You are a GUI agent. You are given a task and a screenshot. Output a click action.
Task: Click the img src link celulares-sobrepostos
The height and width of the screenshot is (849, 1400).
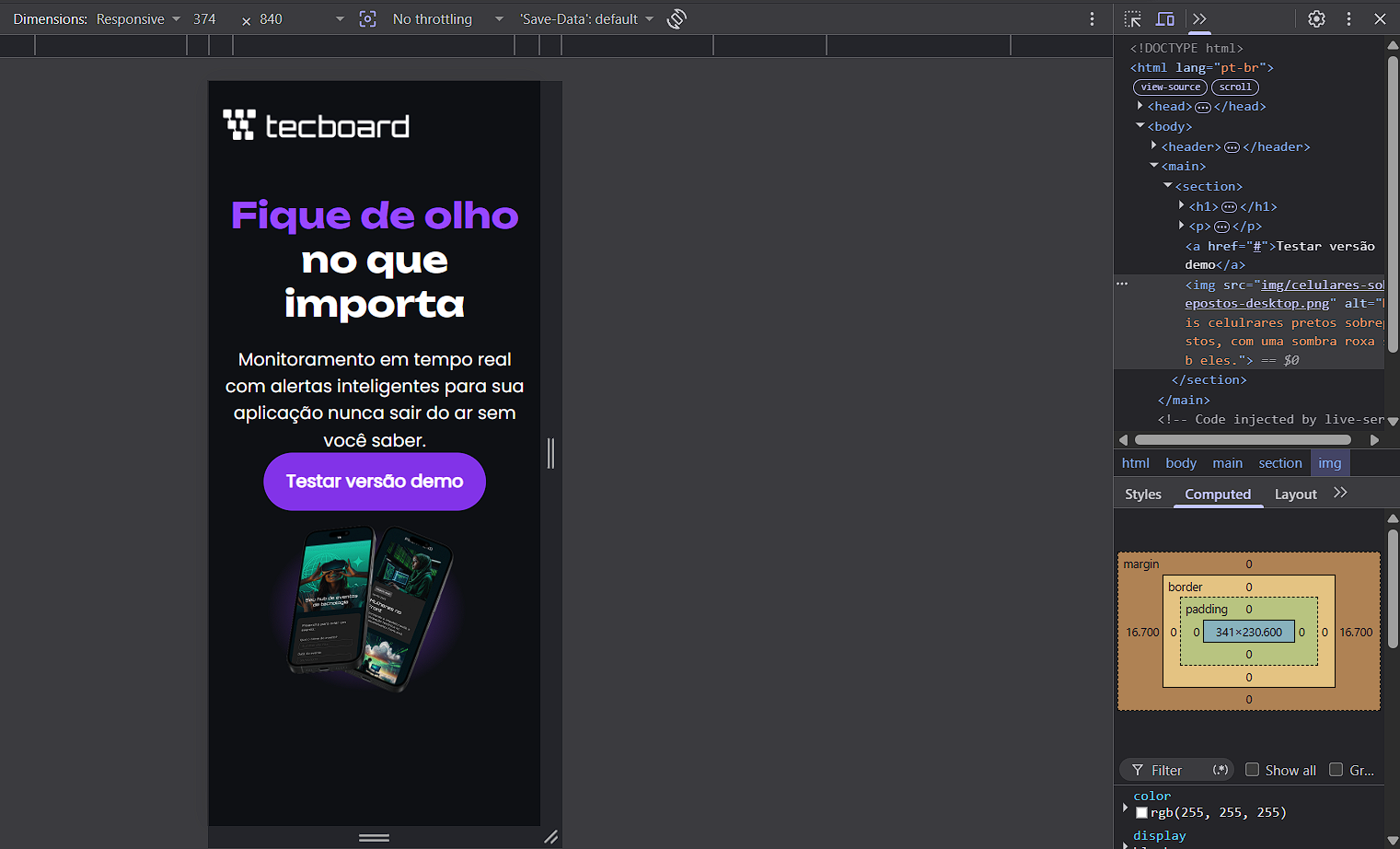click(x=1284, y=294)
